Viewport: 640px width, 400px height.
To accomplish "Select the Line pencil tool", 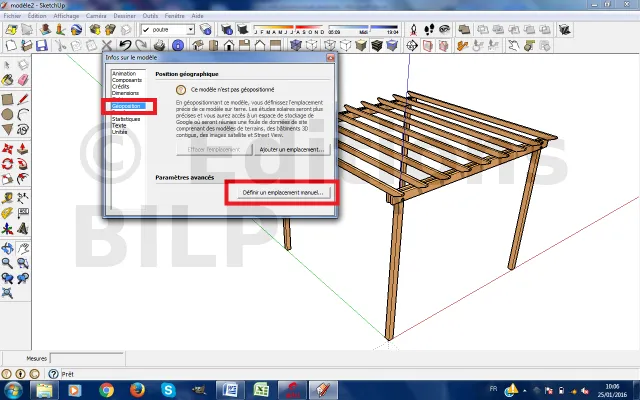I will coord(27,98).
